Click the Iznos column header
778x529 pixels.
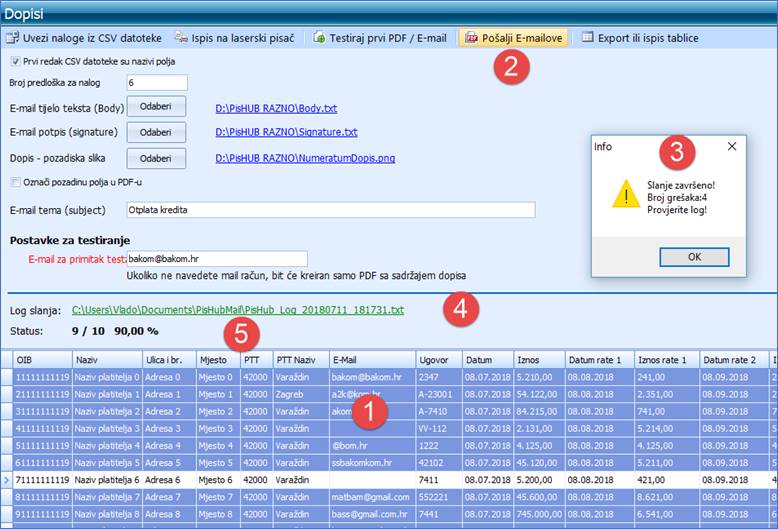coord(539,360)
